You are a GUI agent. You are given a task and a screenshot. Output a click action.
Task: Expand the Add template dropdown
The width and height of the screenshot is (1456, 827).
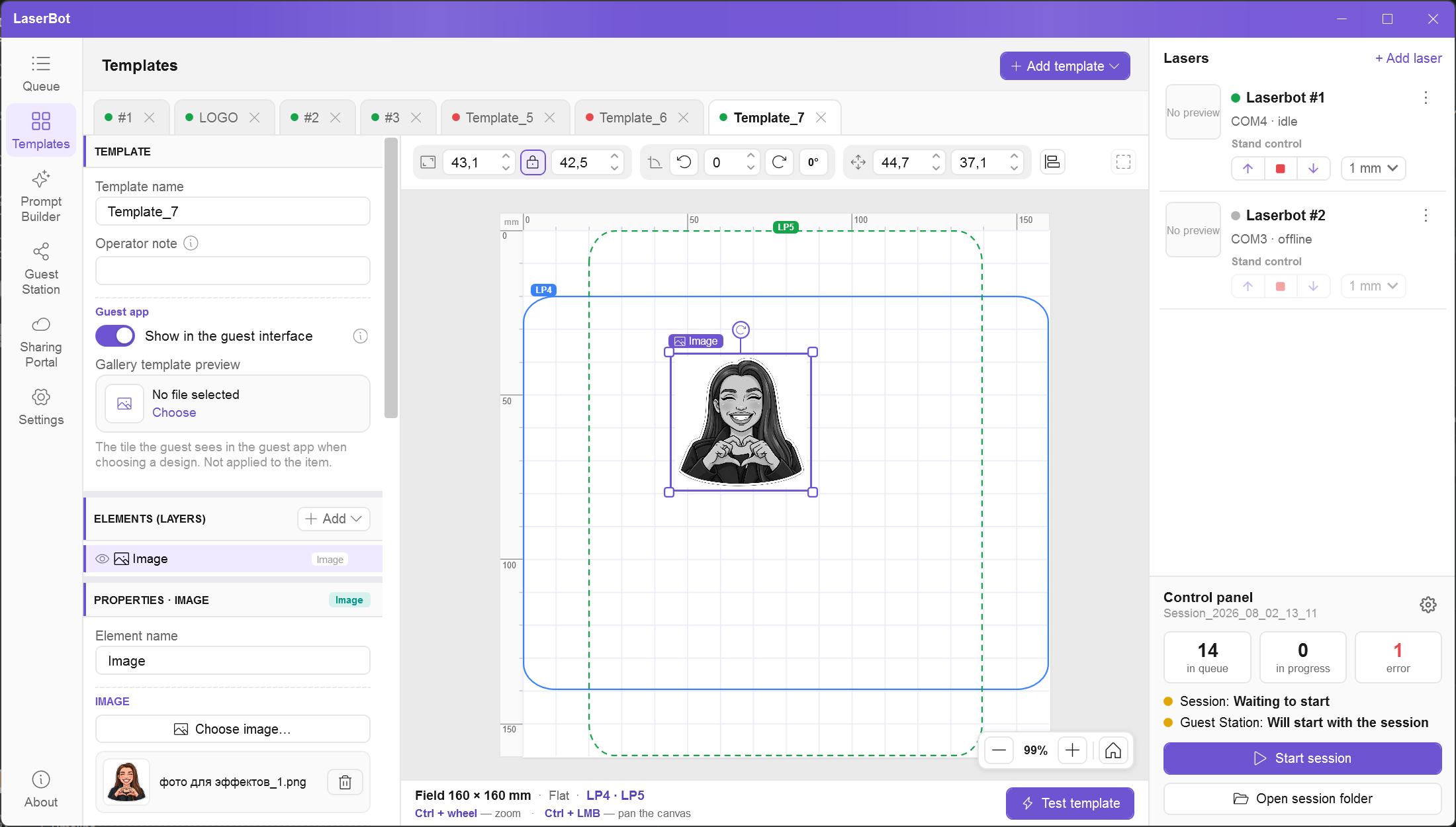tap(1065, 66)
